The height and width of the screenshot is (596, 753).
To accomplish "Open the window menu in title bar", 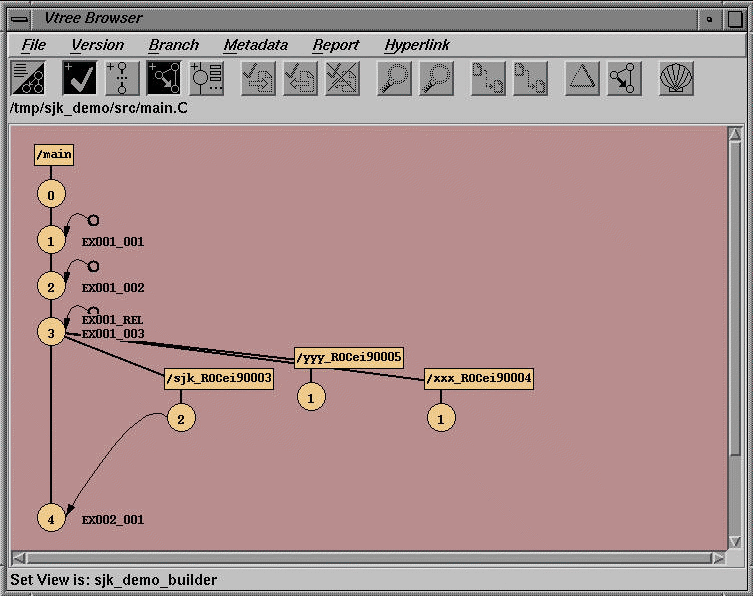I will pyautogui.click(x=18, y=18).
